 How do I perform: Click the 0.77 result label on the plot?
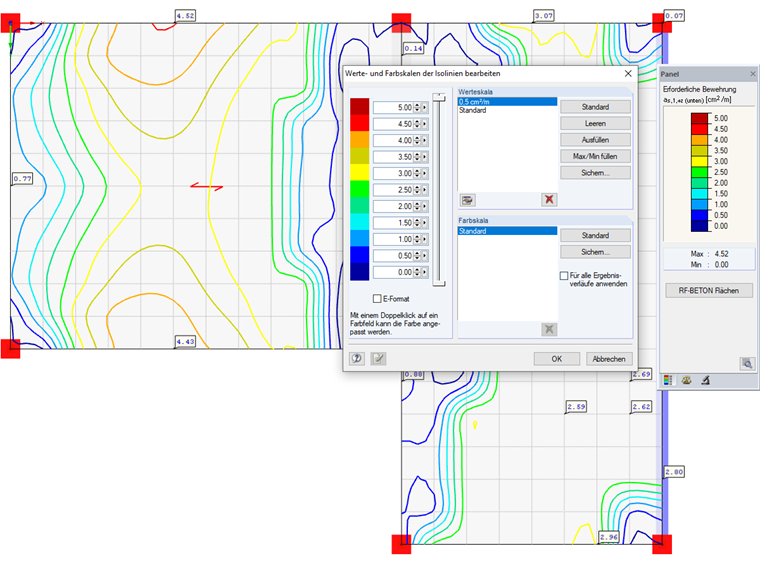22,178
